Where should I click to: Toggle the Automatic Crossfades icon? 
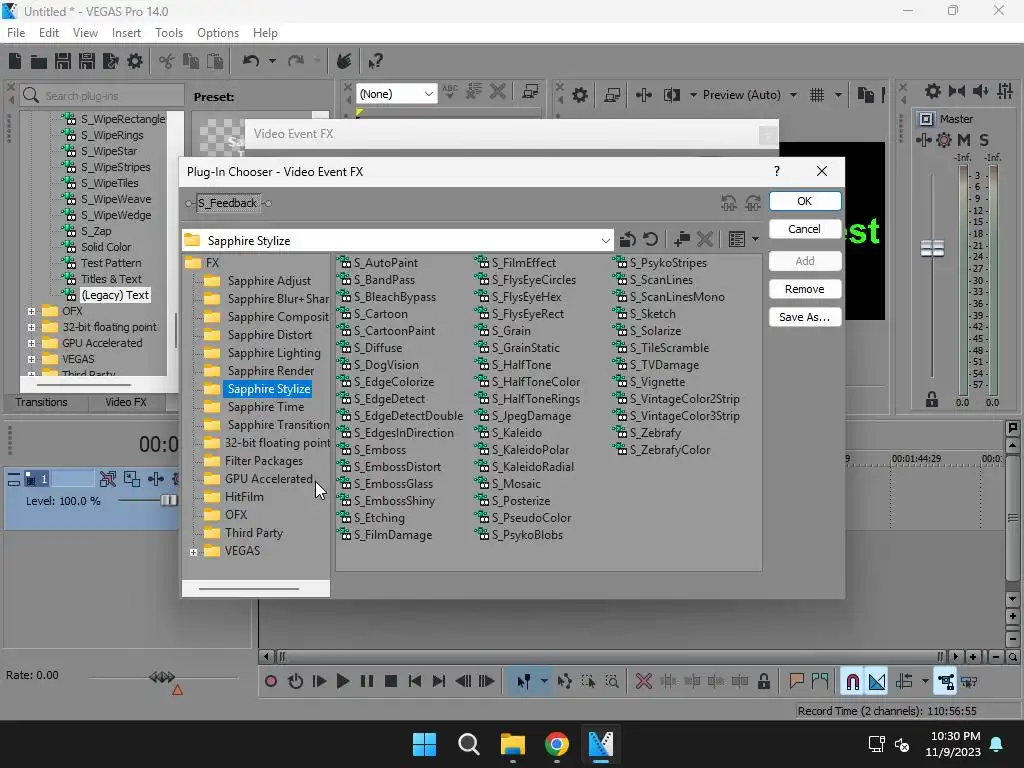pyautogui.click(x=877, y=682)
